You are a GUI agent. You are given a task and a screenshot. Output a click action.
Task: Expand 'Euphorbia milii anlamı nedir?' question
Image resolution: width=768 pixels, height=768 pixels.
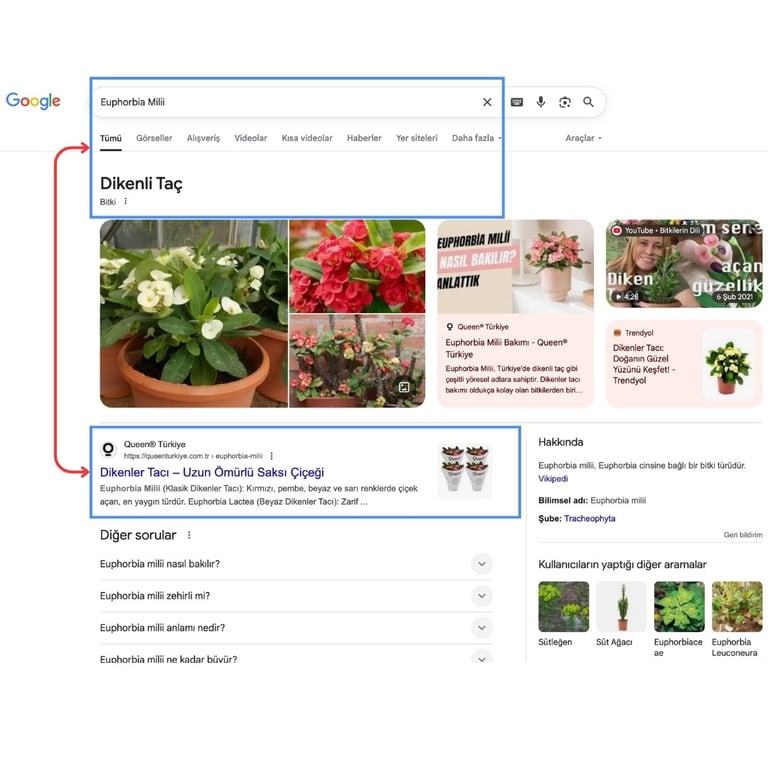296,627
